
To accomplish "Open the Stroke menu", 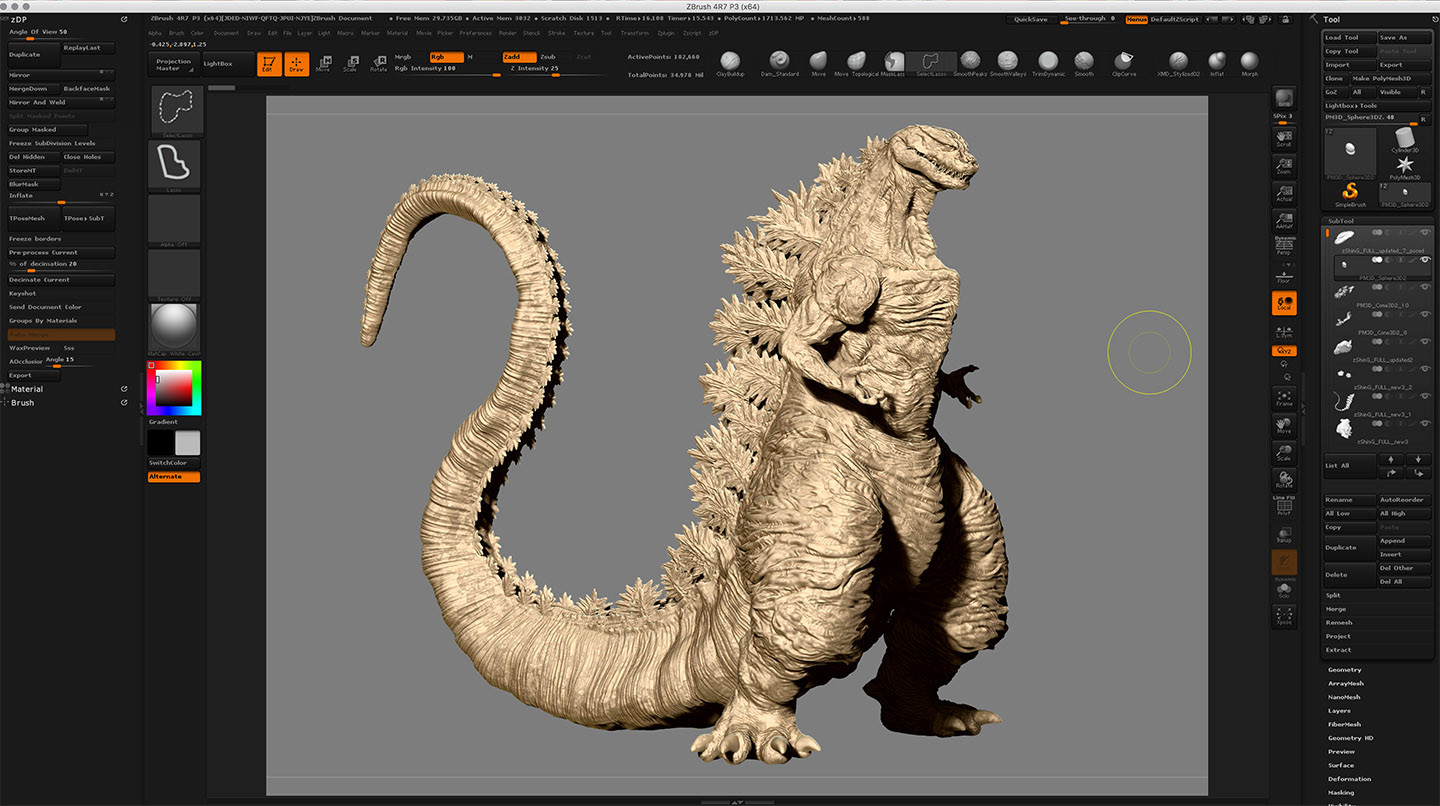I will click(556, 33).
